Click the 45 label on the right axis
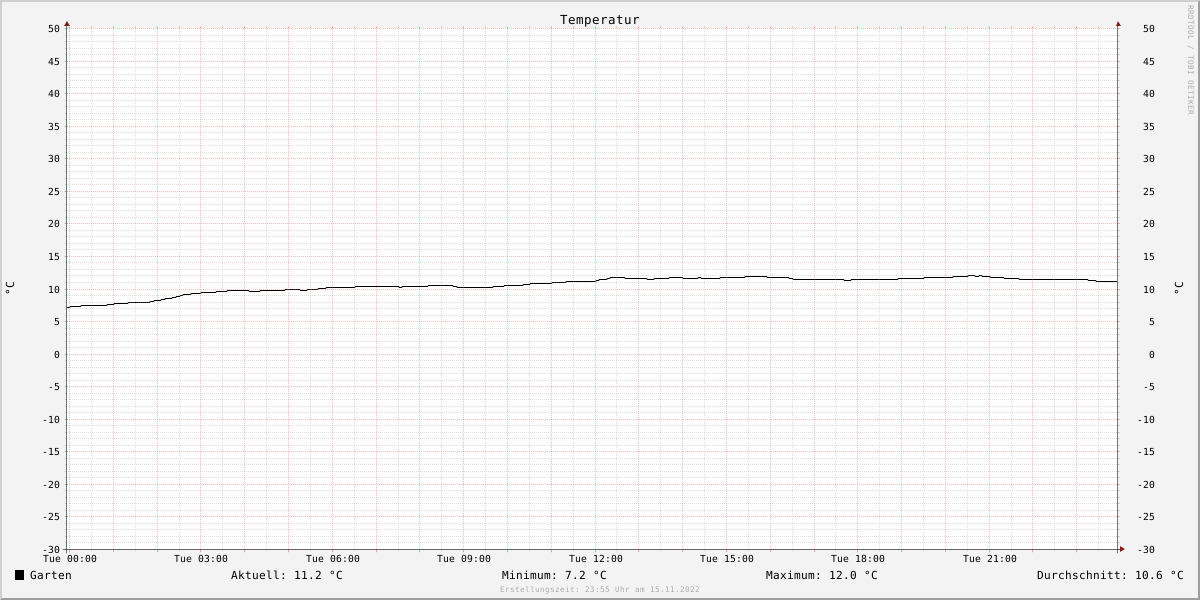Screen dimensions: 1200x600 1148,62
